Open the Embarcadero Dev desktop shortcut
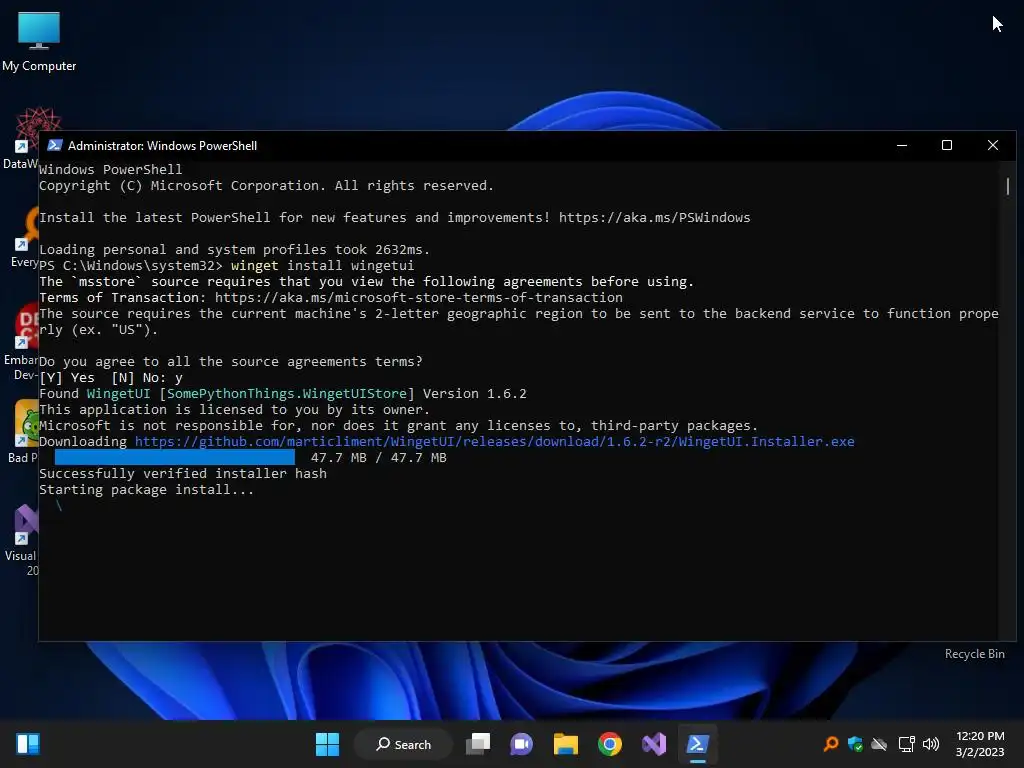Image resolution: width=1024 pixels, height=768 pixels. (x=21, y=342)
